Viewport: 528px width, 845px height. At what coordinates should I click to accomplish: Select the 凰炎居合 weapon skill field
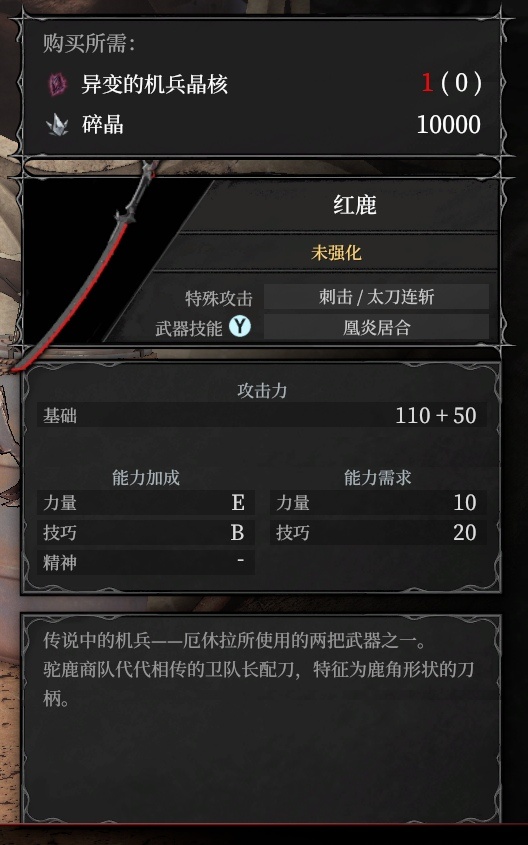coord(376,327)
